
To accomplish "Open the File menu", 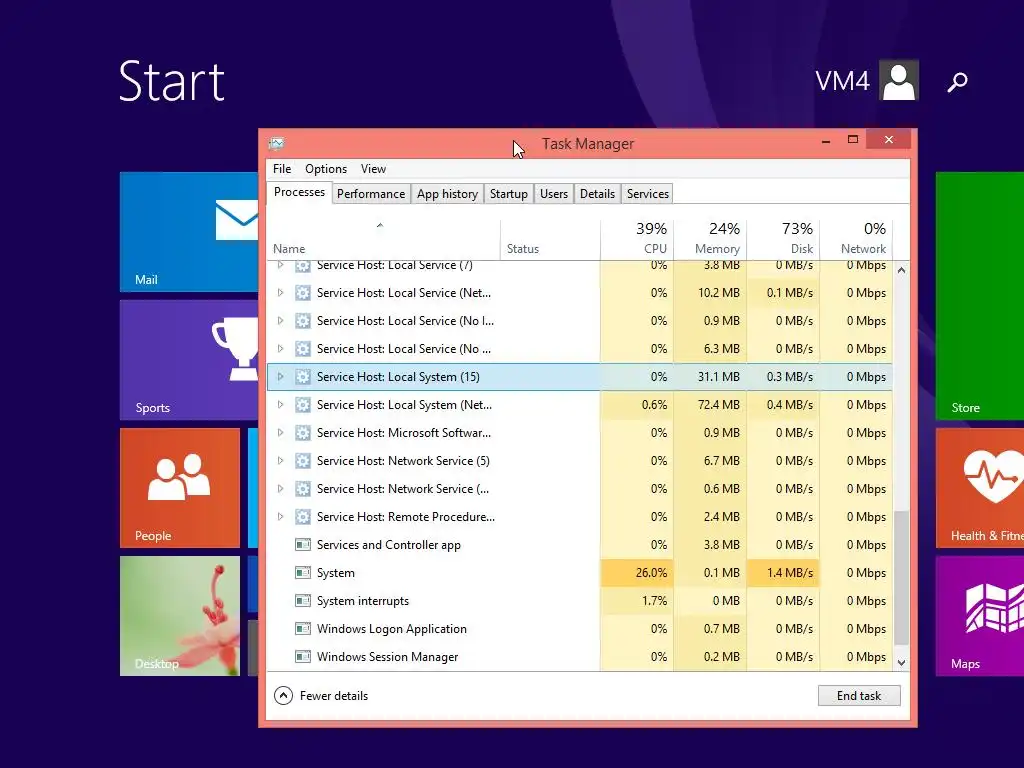I will pos(282,168).
